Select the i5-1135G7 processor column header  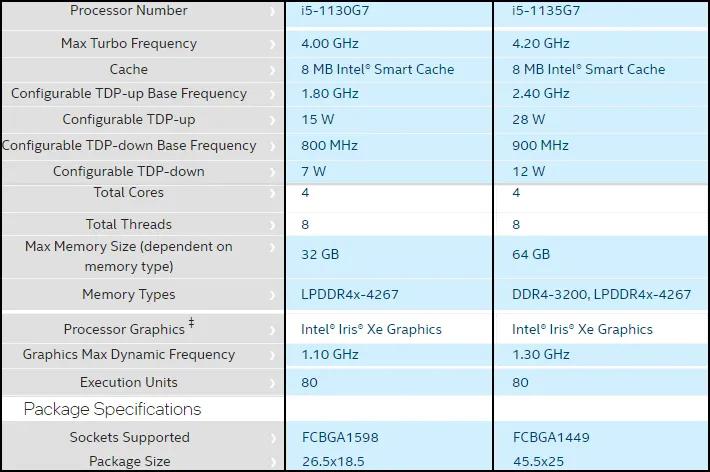[551, 11]
